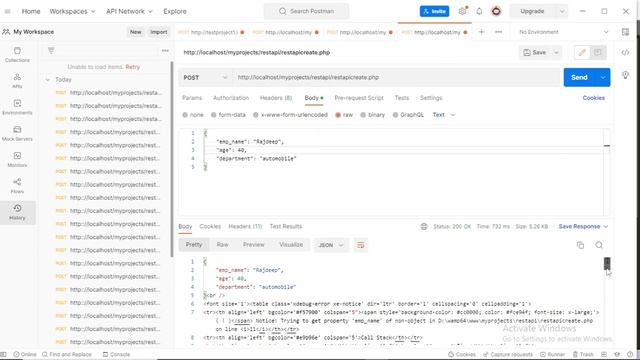Click the response vertical scrollbar thumb
The width and height of the screenshot is (640, 360).
click(607, 264)
